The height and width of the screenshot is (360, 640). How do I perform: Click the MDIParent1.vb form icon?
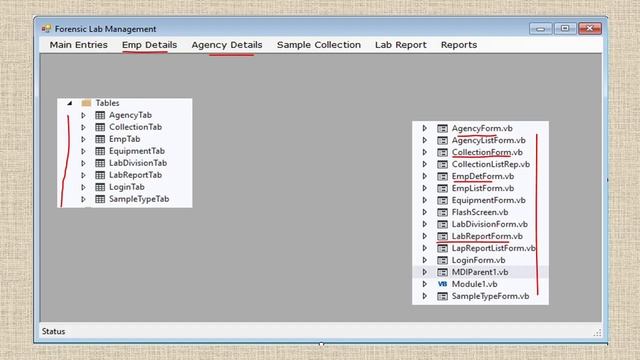tap(442, 272)
